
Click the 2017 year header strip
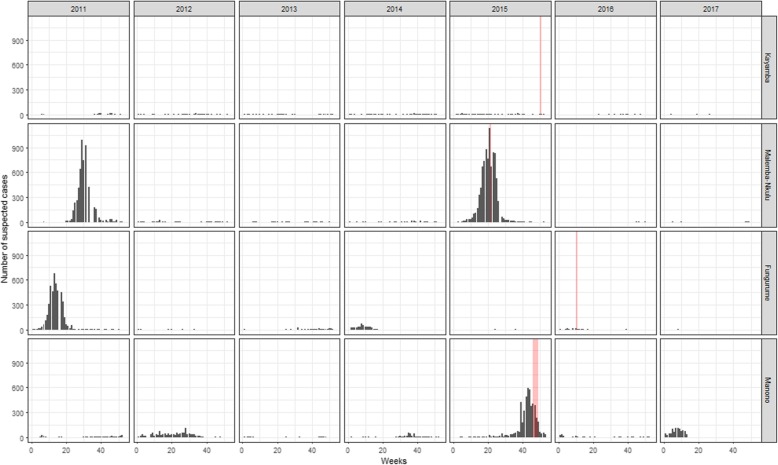click(708, 8)
